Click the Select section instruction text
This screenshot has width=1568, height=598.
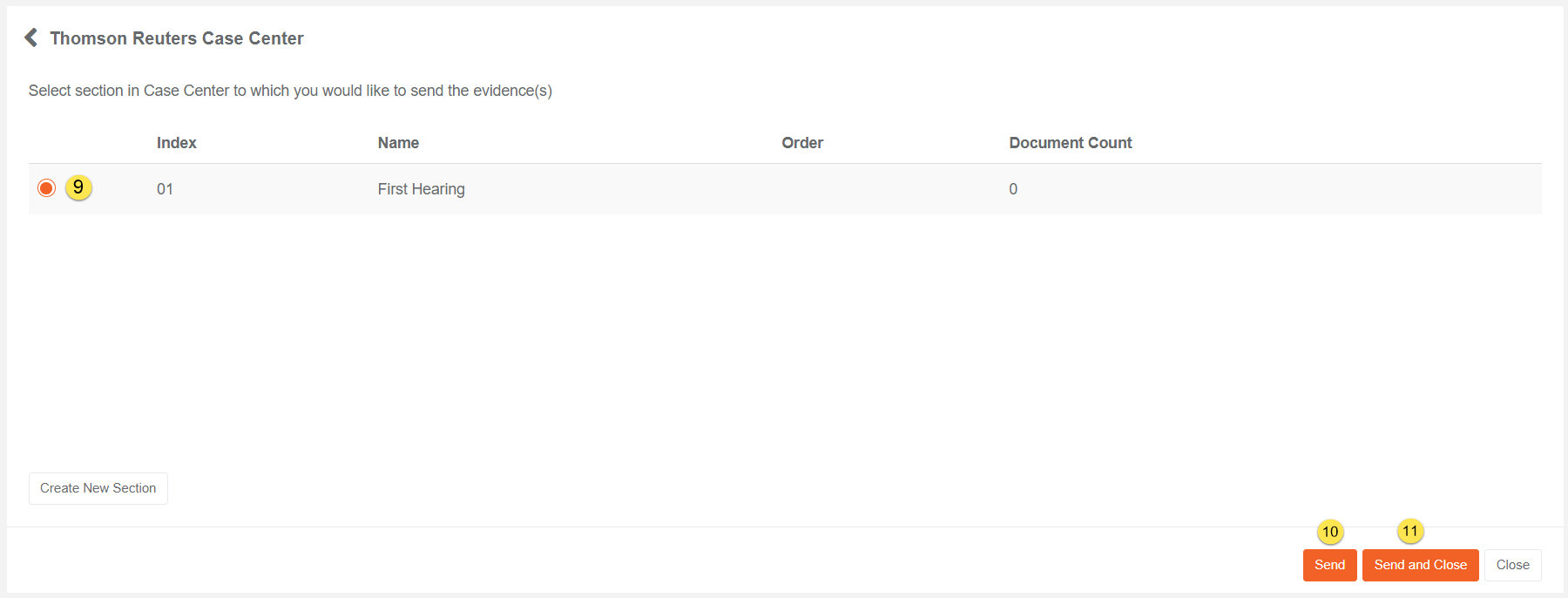coord(290,91)
